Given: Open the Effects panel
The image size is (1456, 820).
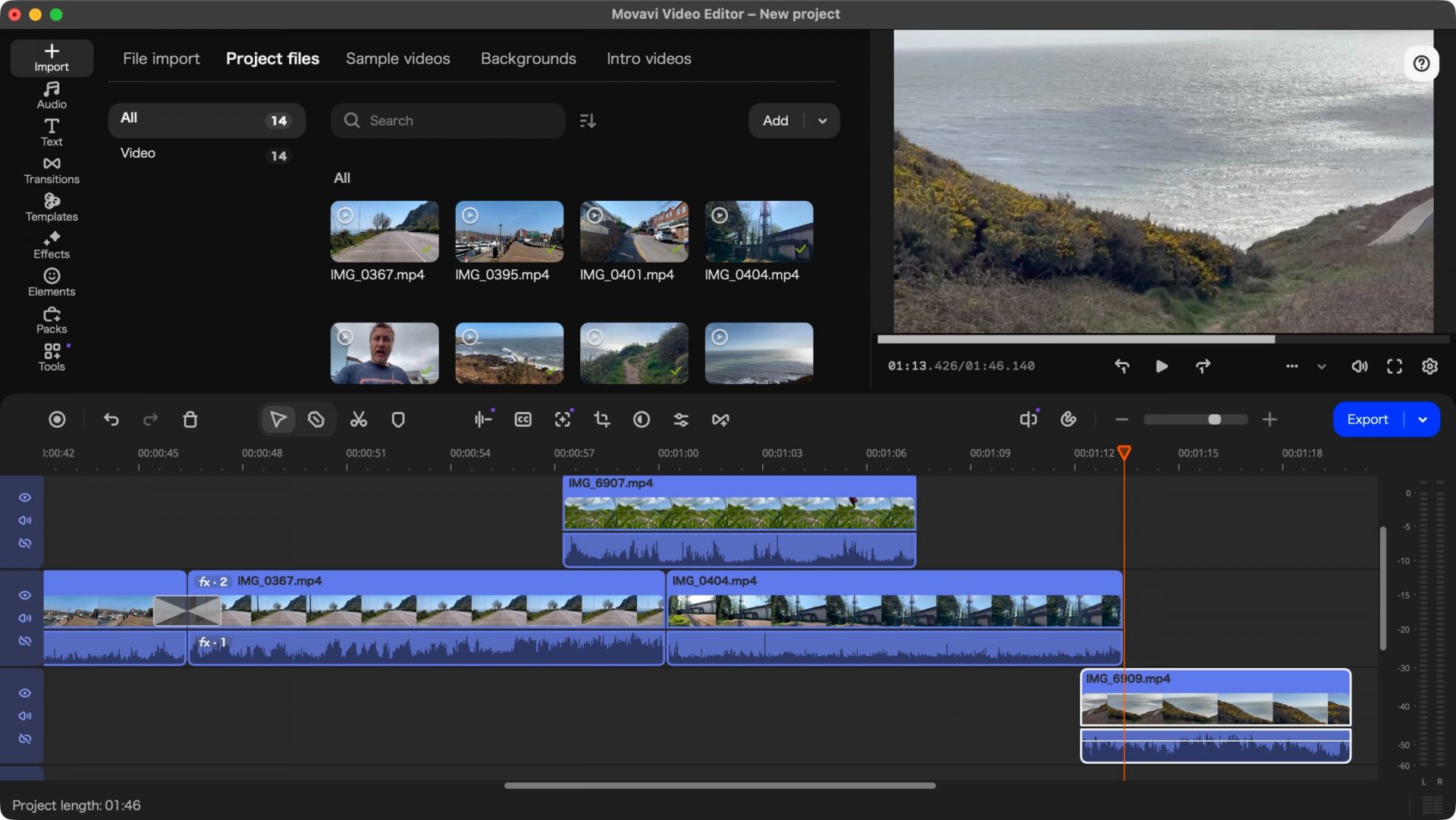Looking at the screenshot, I should point(52,245).
